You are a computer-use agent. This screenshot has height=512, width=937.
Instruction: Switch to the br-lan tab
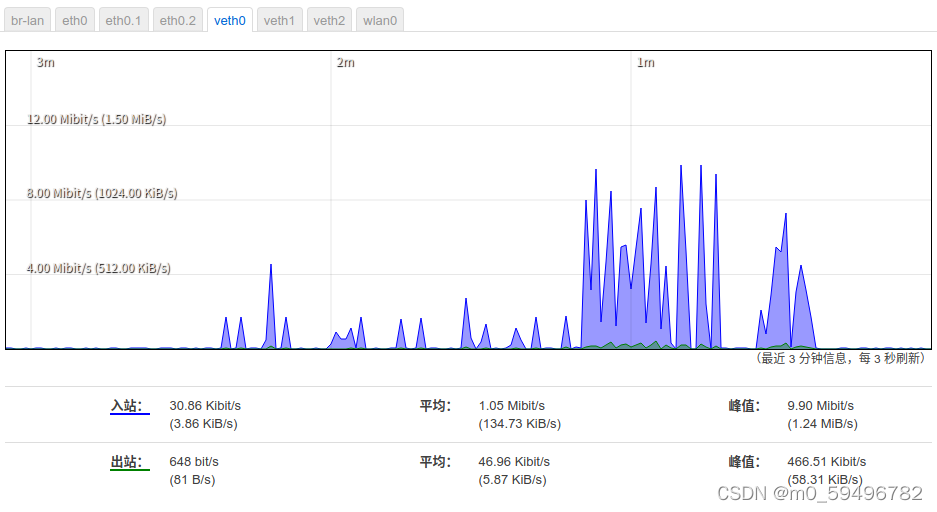pyautogui.click(x=27, y=20)
